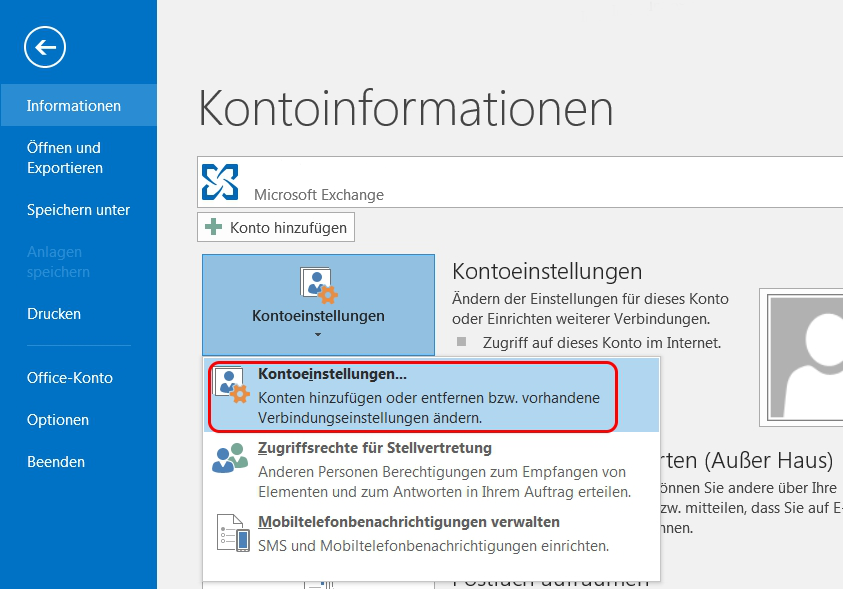Click the text 'Konten hinzufügen oder entfernen bzw. vorhandene'
The width and height of the screenshot is (843, 589).
(429, 398)
